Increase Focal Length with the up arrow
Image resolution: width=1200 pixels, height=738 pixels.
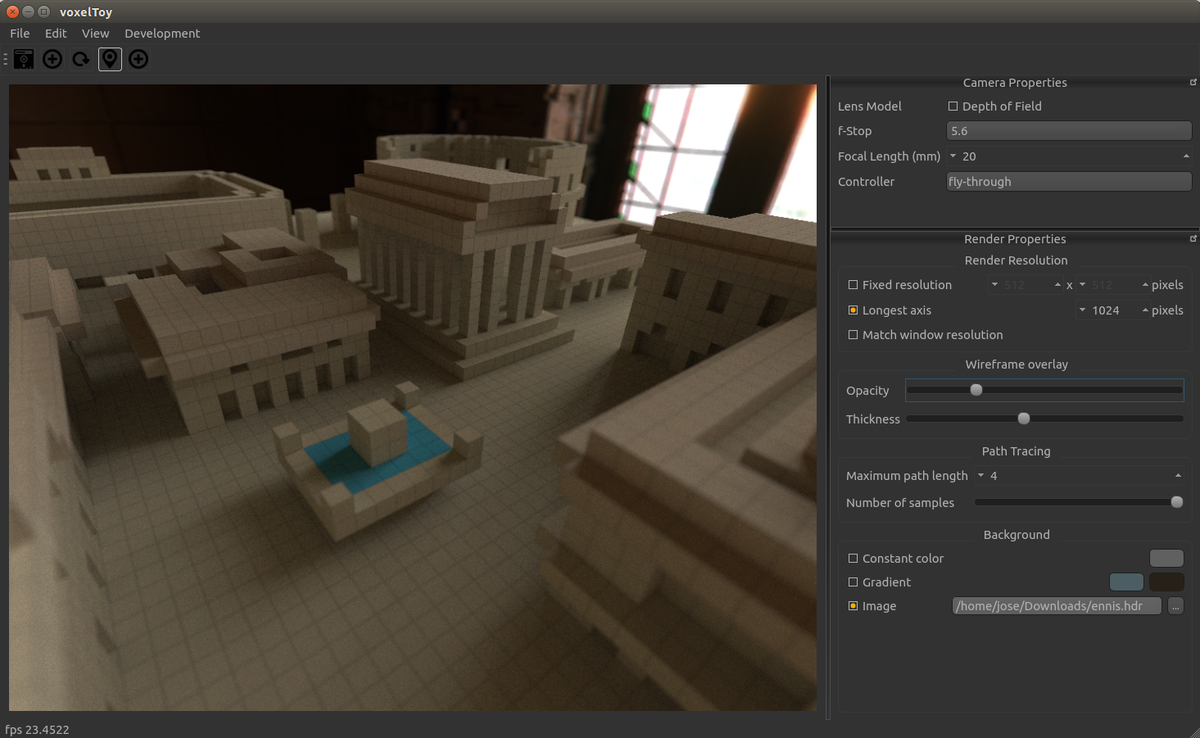[1186, 156]
